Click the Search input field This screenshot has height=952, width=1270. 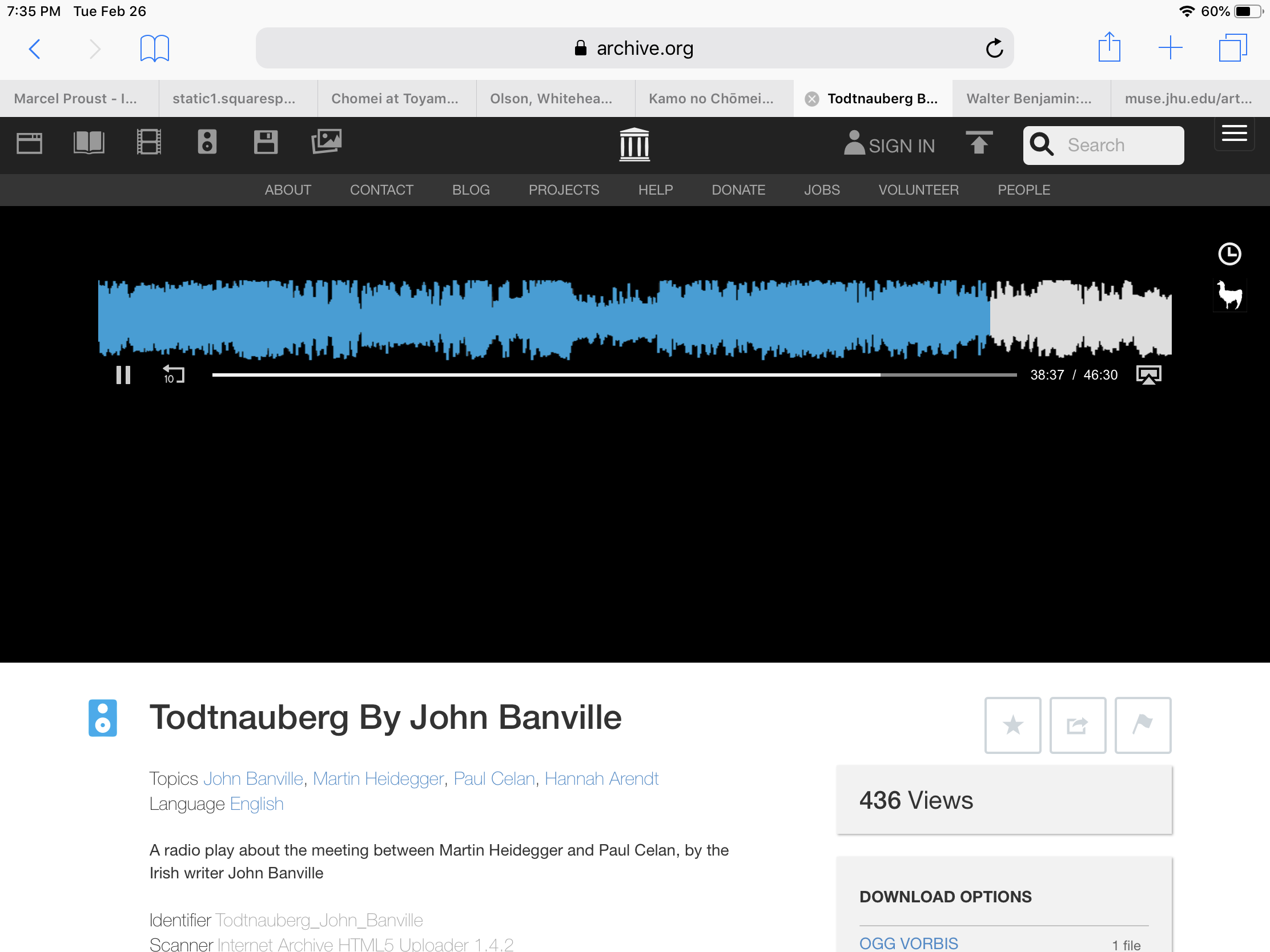1103,145
